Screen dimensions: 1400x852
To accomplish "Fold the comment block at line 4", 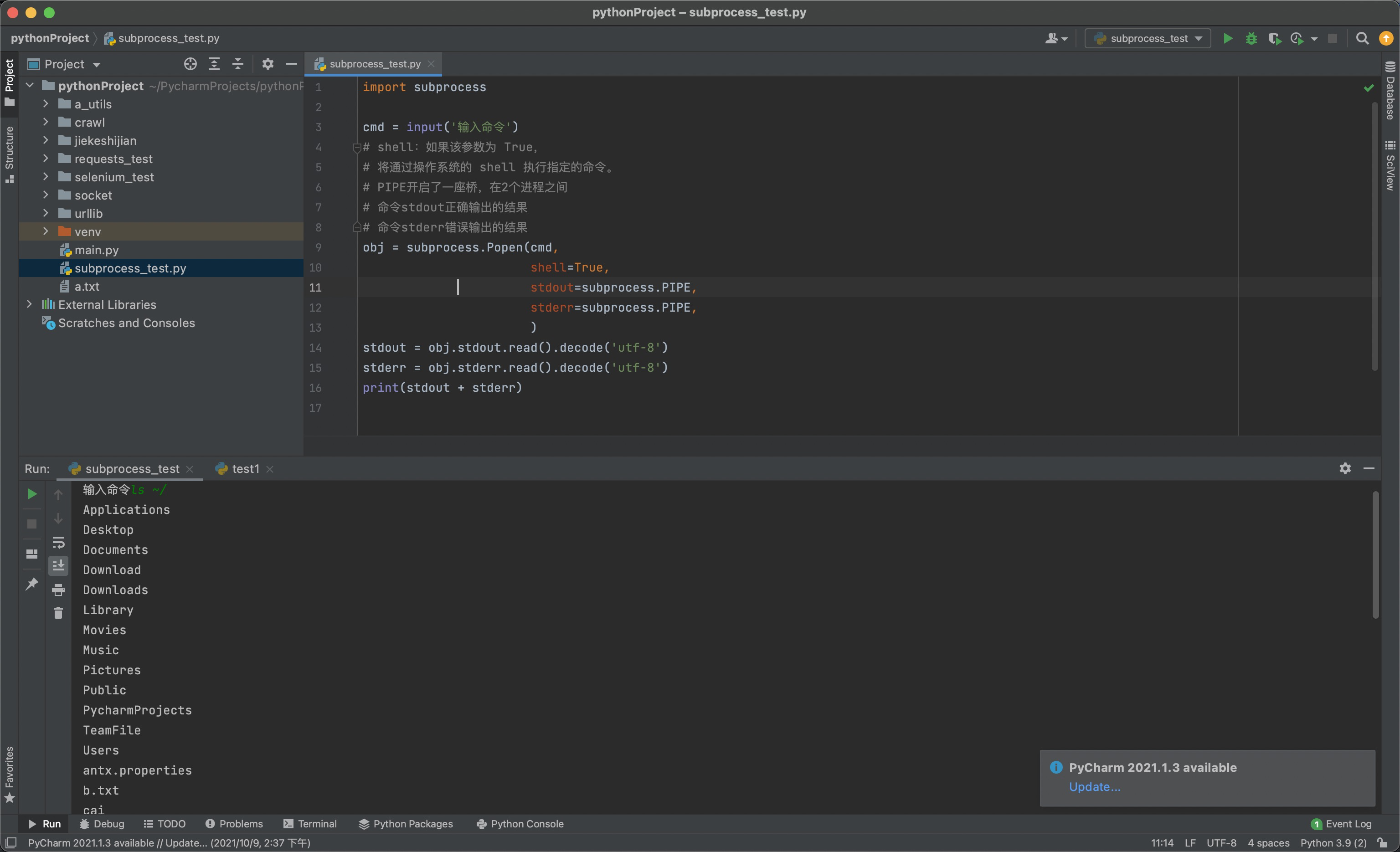I will (357, 148).
